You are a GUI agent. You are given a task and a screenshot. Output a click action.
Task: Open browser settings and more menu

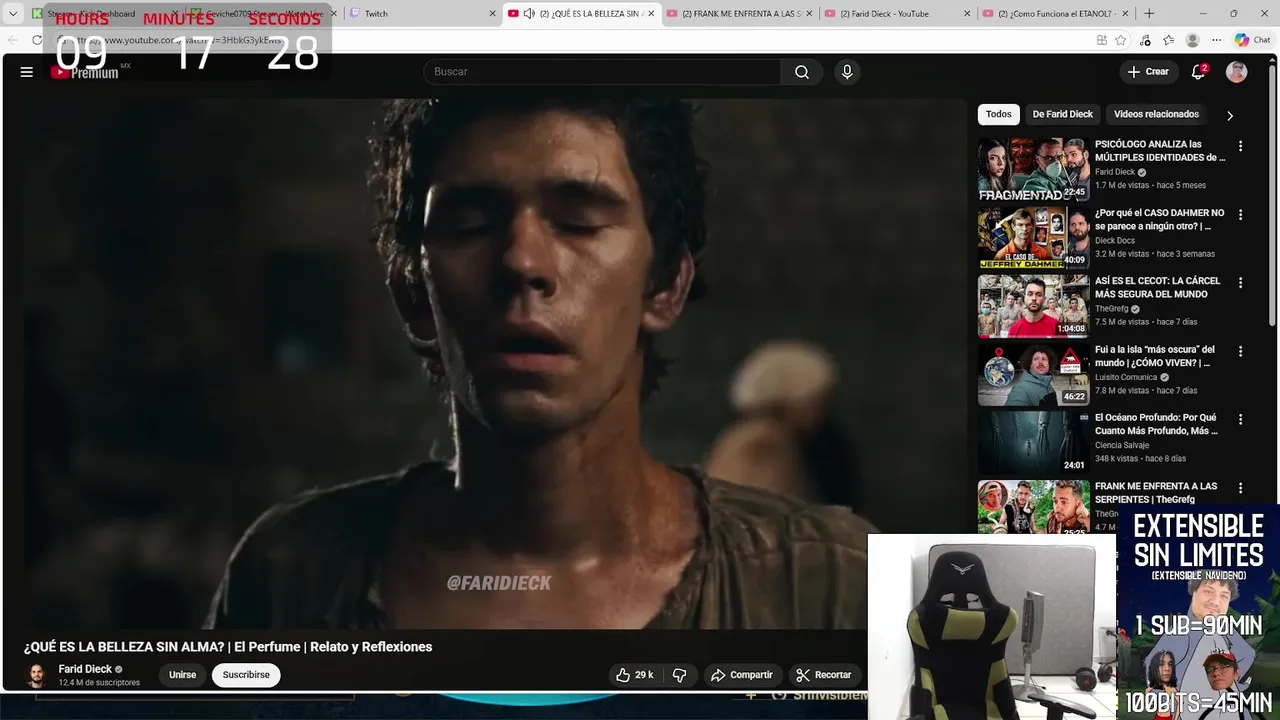pos(1216,40)
